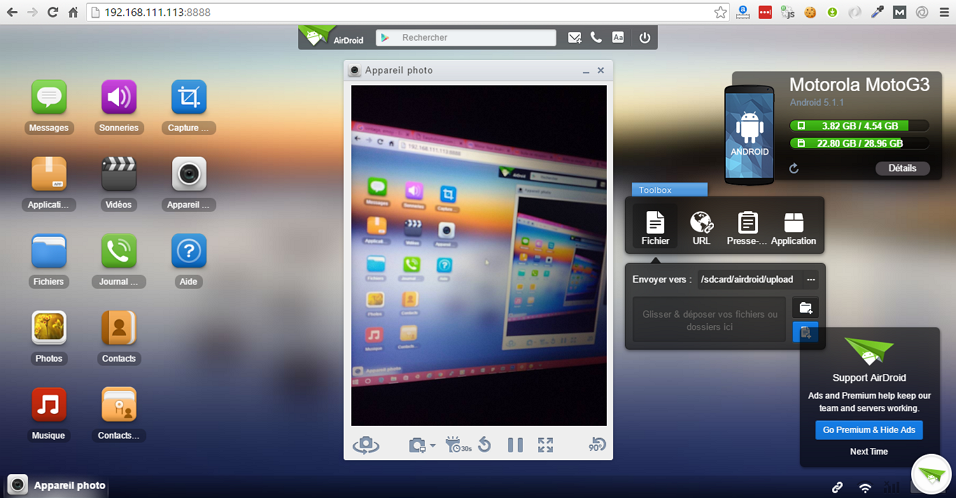Select the Presse-papiers tab in Toolbox
Screen dimensions: 956x498
point(747,228)
